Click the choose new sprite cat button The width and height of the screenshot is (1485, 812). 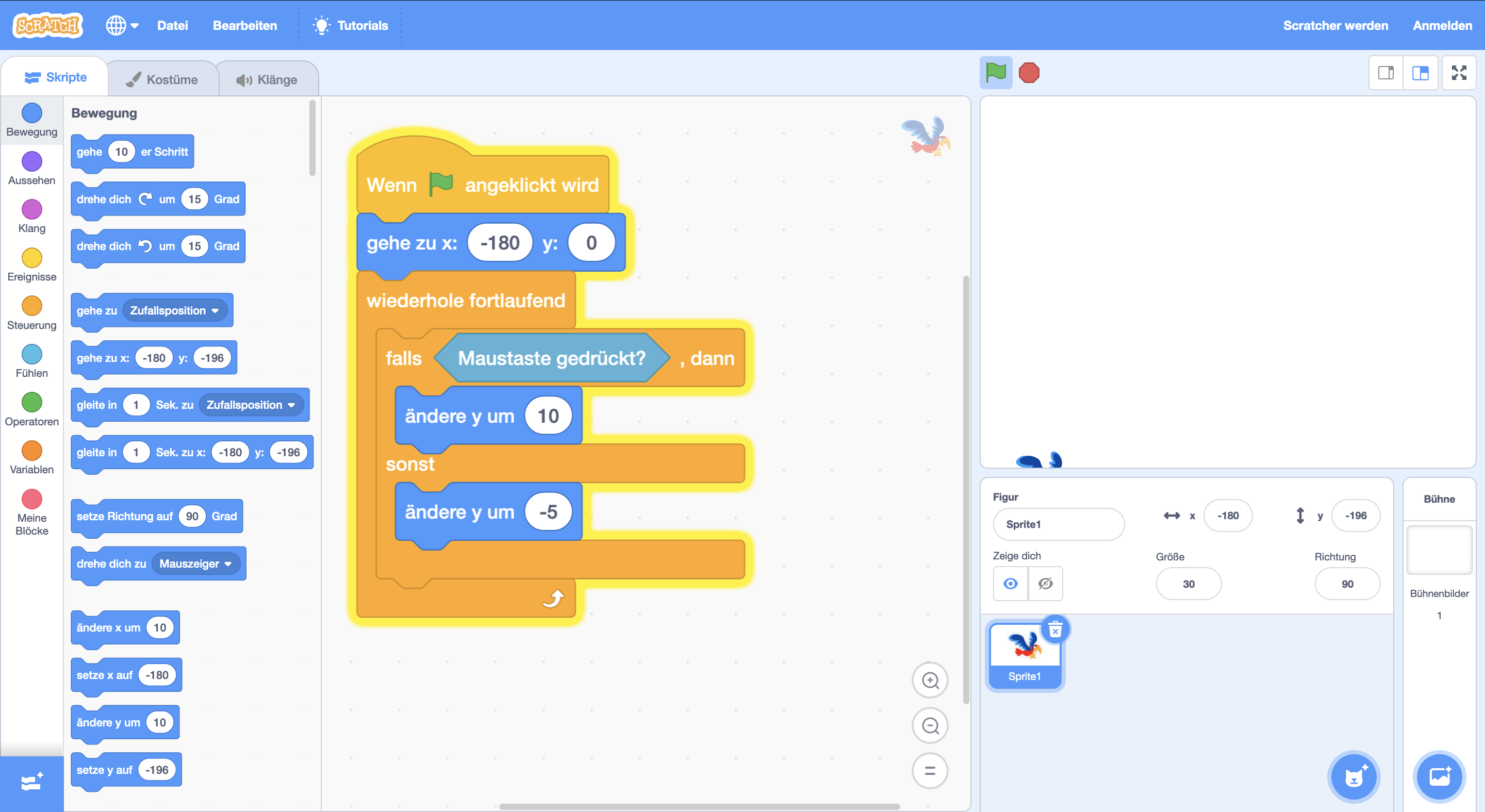(1354, 777)
